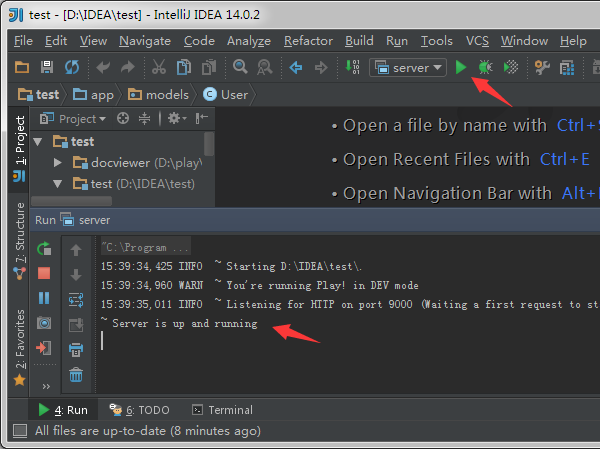Select app folder in navigation breadcrumb
Image resolution: width=600 pixels, height=449 pixels.
(x=94, y=95)
